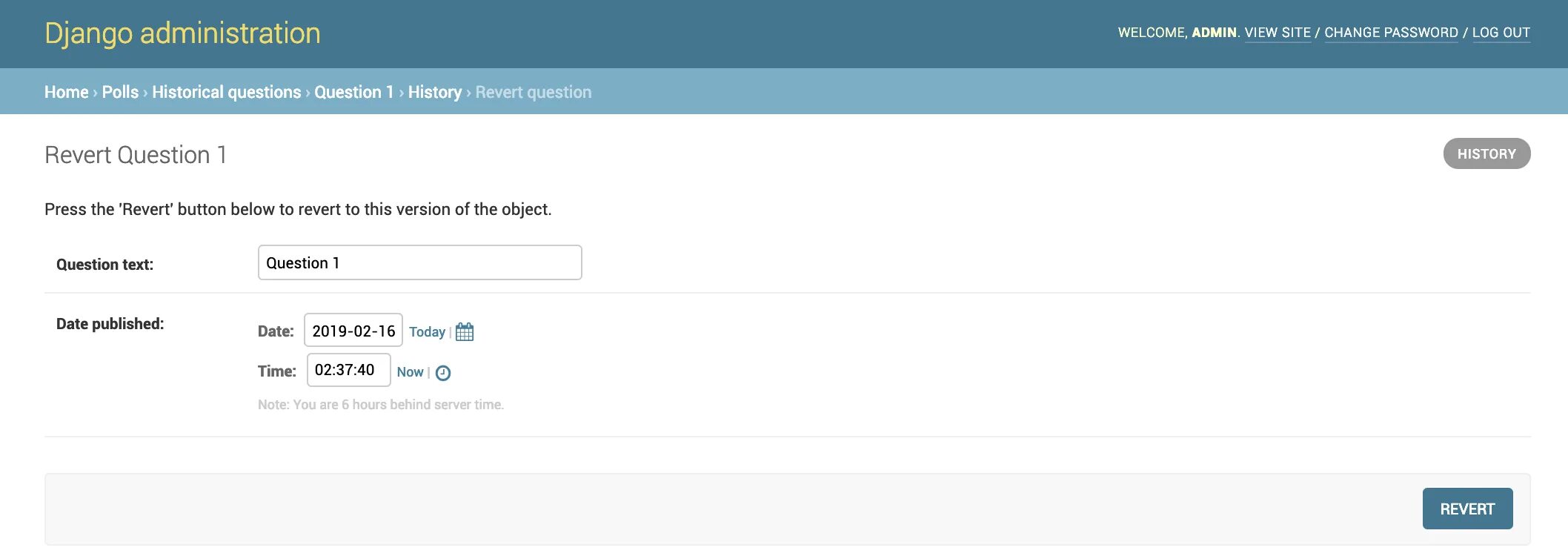Follow the View Site link
Image resolution: width=1568 pixels, height=556 pixels.
[1278, 33]
